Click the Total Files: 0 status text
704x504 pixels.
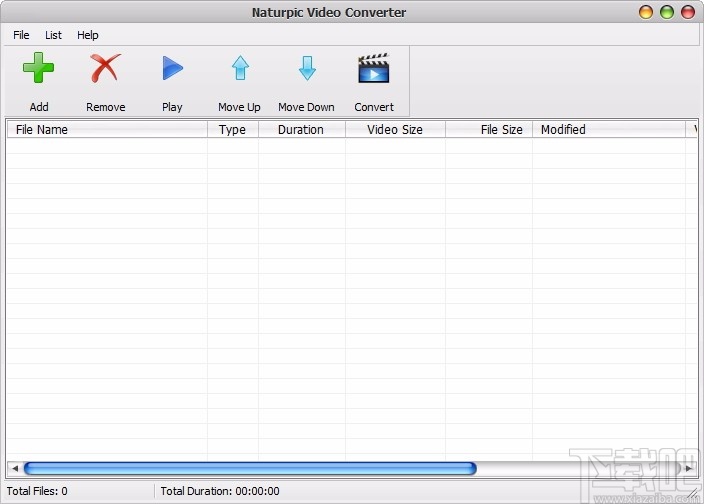point(37,491)
